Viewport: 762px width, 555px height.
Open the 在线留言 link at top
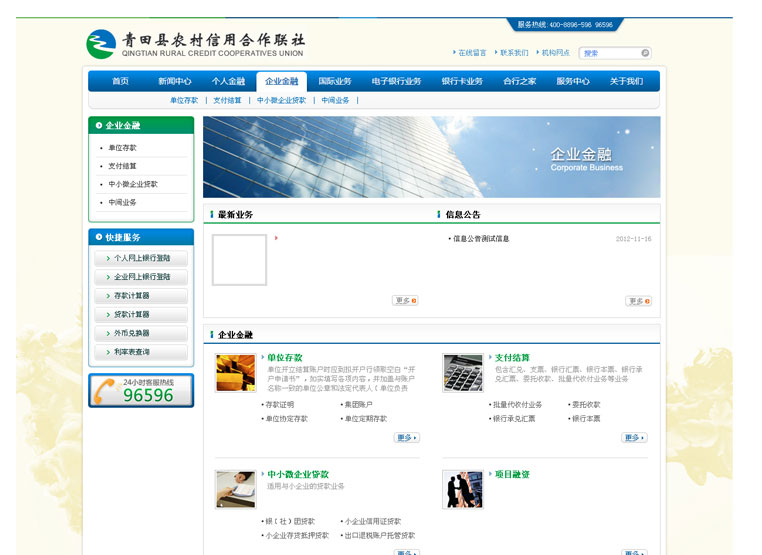click(472, 53)
